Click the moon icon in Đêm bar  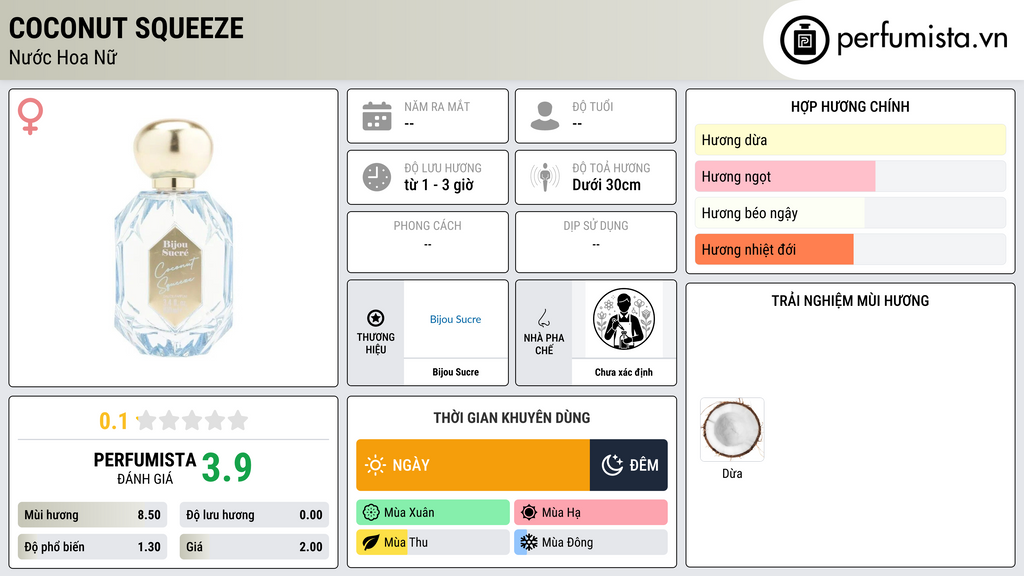612,465
